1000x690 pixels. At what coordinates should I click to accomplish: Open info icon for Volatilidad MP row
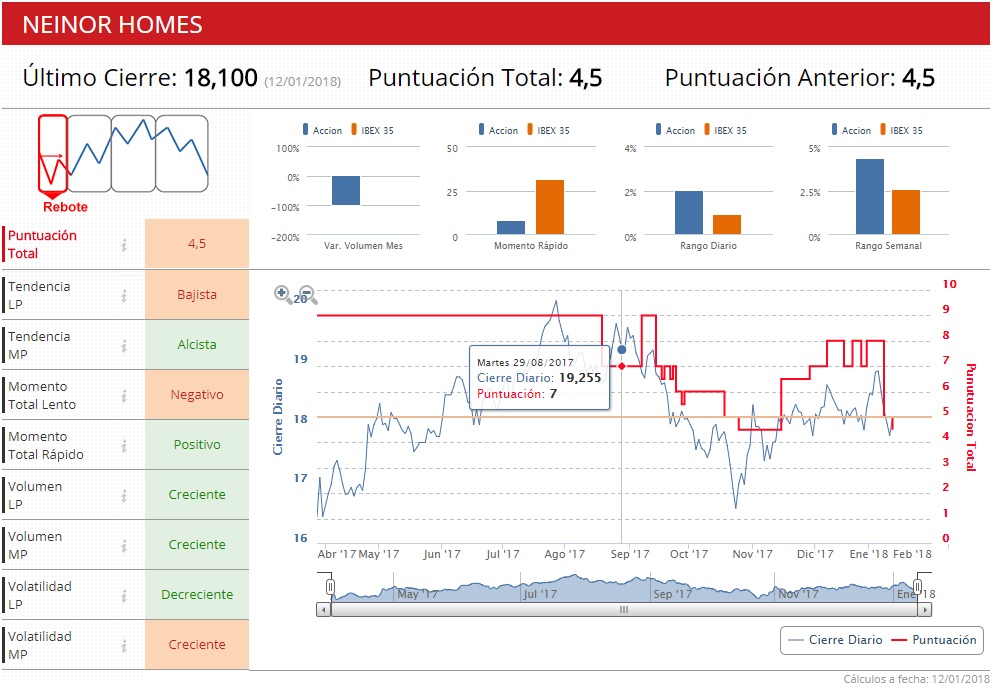pos(124,645)
